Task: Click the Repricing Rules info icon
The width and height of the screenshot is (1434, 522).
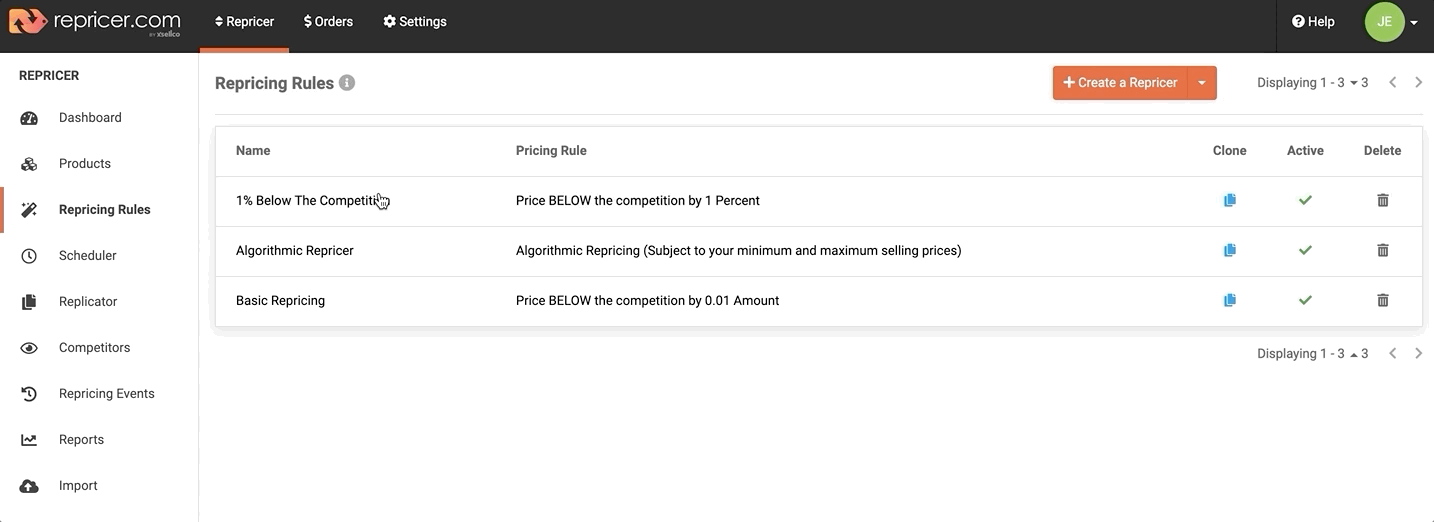Action: pos(347,83)
